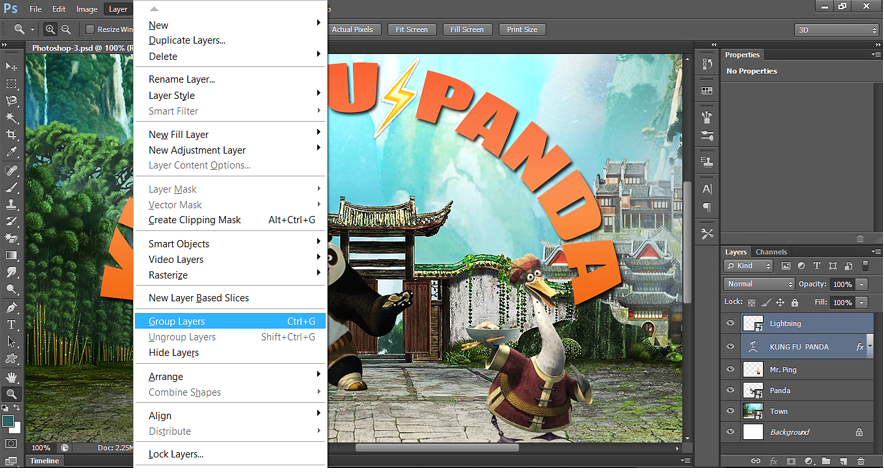Open the Timeline panel tab
The image size is (884, 474).
(45, 460)
